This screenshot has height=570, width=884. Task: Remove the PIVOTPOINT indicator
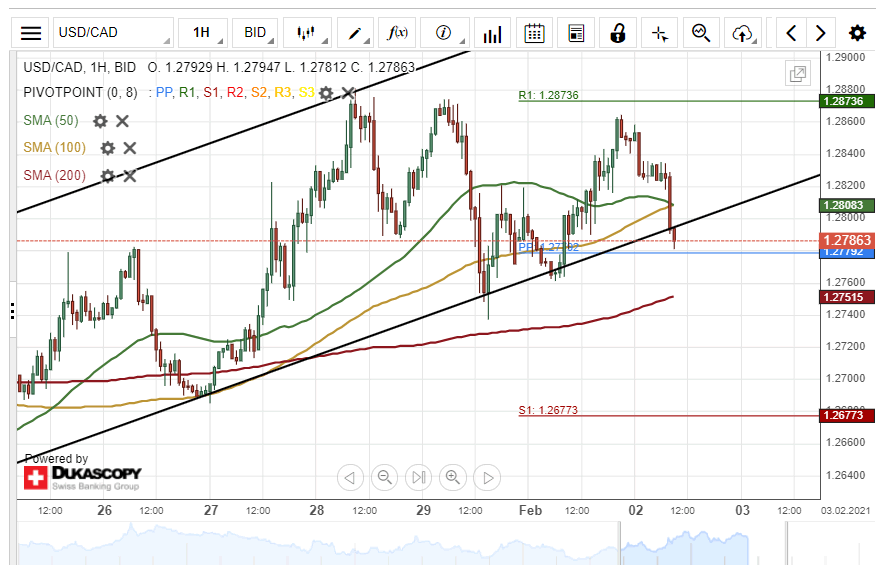click(x=348, y=92)
